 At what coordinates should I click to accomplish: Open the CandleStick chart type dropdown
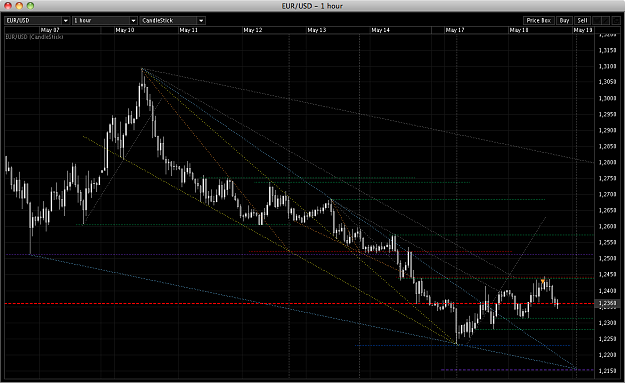tap(173, 20)
